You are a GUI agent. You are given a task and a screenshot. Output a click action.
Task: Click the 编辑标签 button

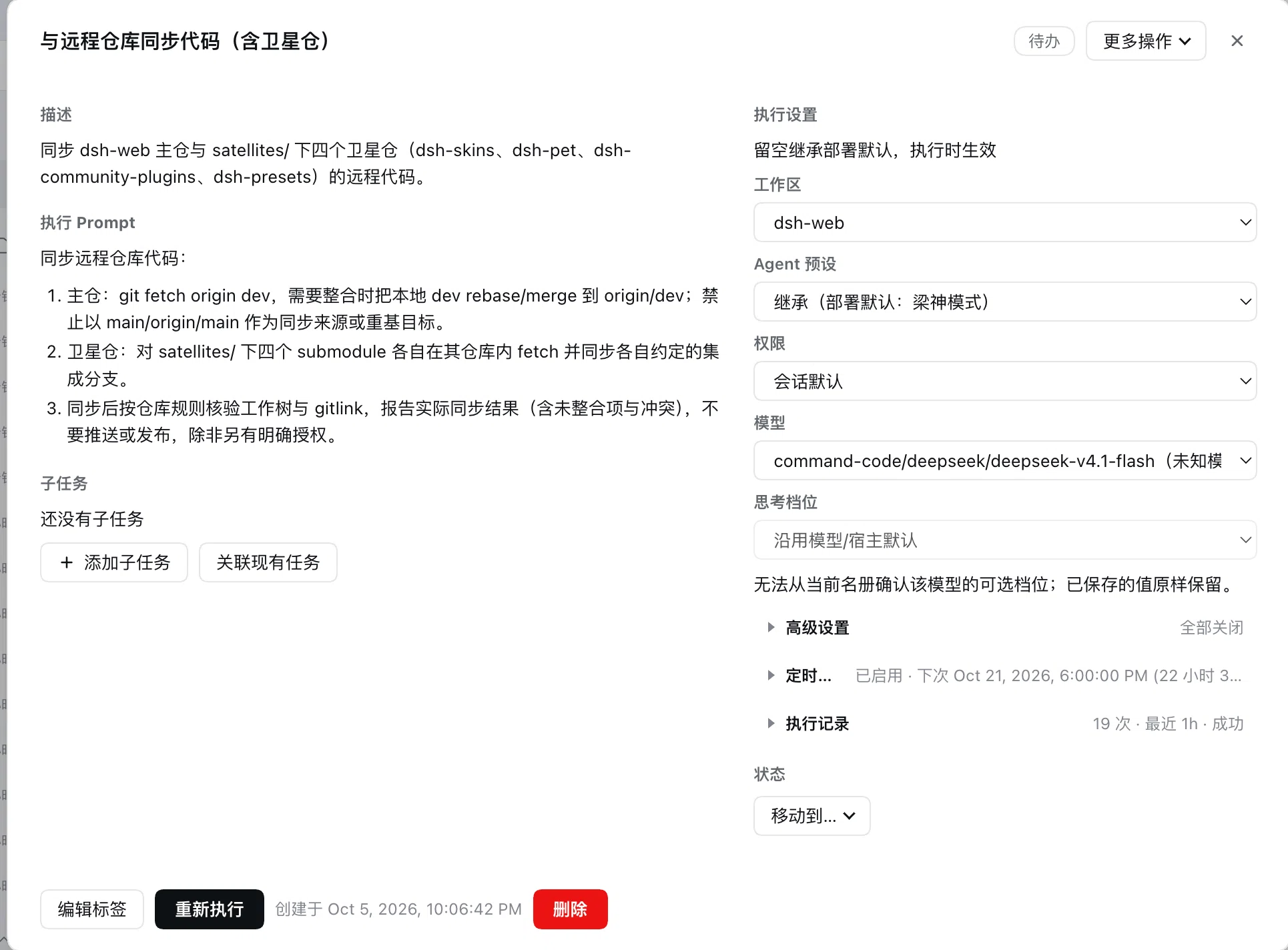[92, 909]
